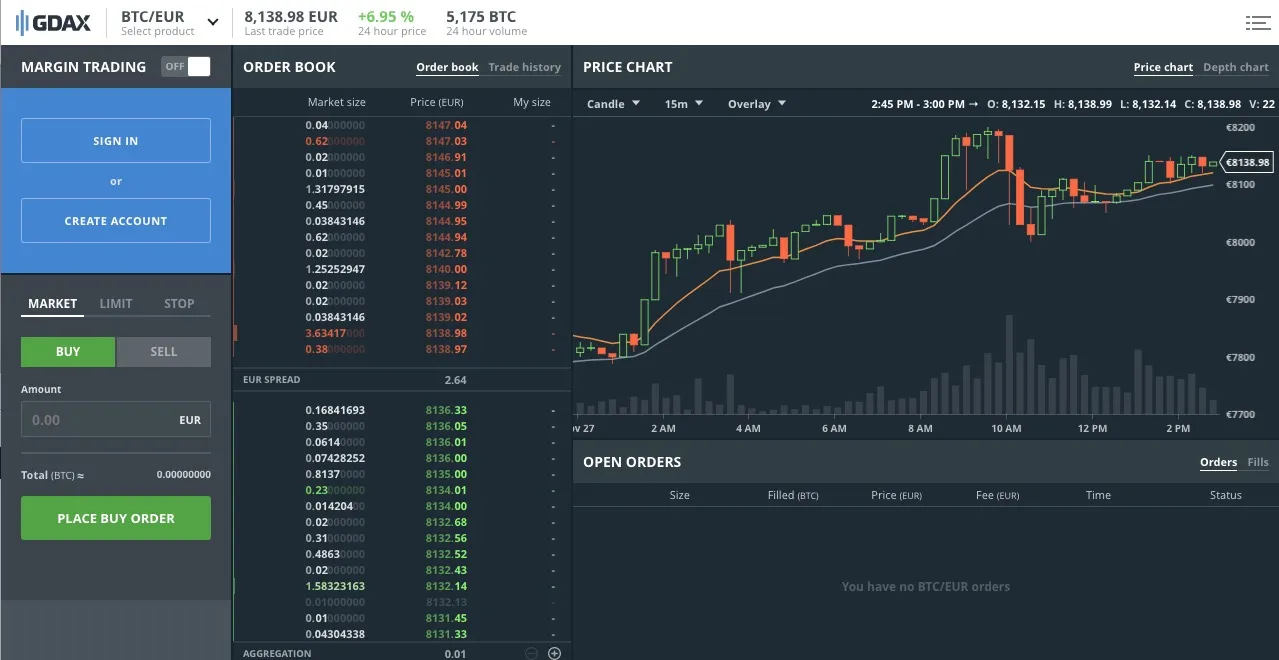This screenshot has height=660, width=1279.
Task: Click bid price 8132.14
Action: click(x=446, y=586)
